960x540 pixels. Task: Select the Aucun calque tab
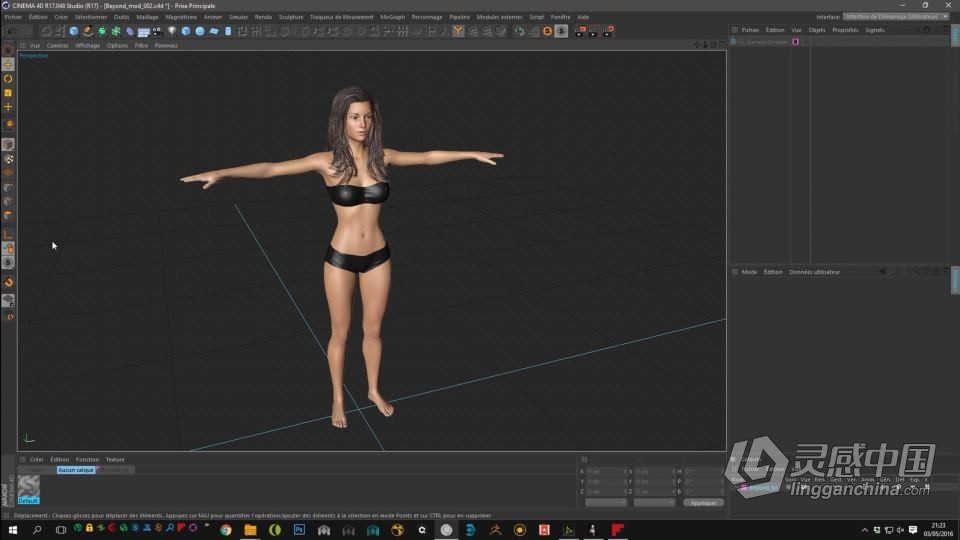76,470
